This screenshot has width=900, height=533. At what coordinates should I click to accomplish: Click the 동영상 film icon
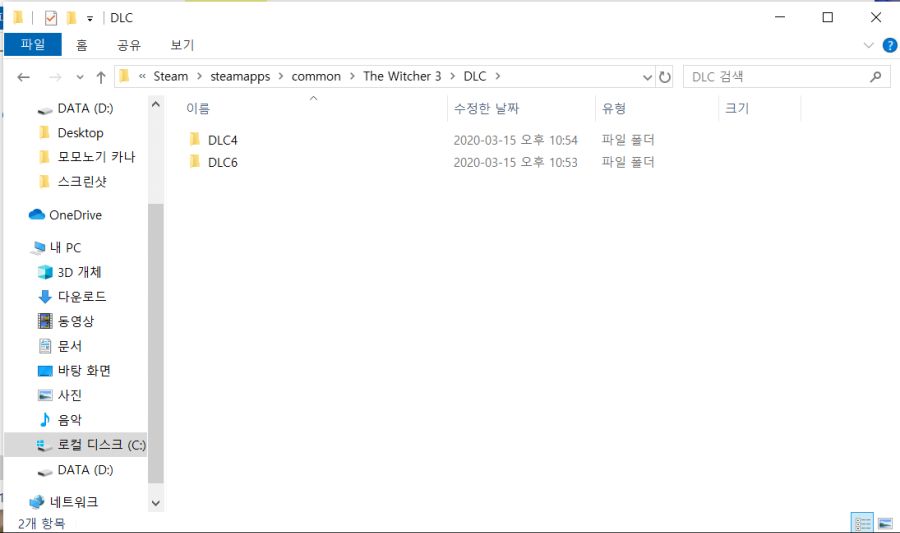click(45, 321)
